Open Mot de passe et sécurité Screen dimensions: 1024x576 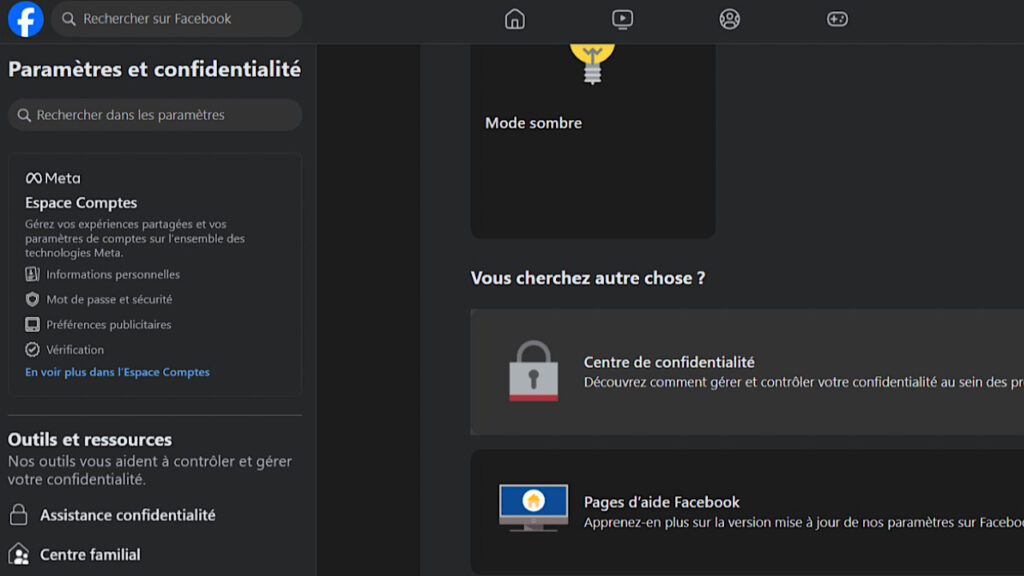[108, 299]
